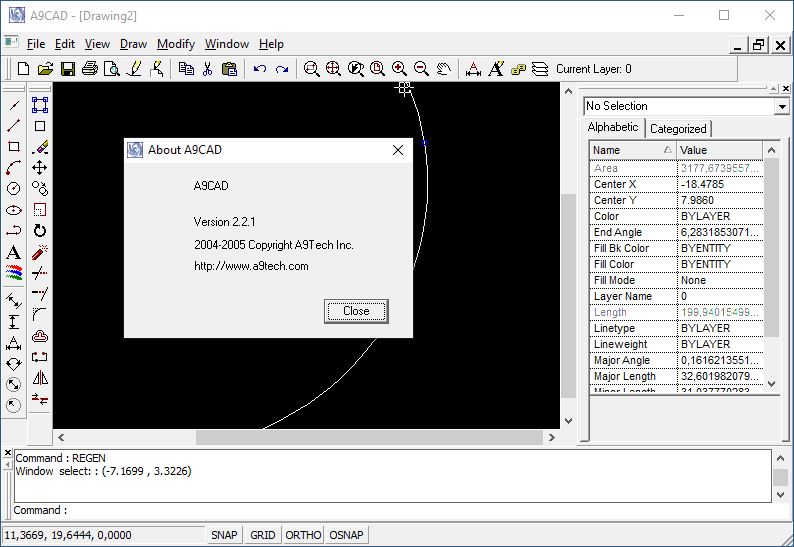
Task: Choose the Erase tool
Action: click(x=40, y=147)
